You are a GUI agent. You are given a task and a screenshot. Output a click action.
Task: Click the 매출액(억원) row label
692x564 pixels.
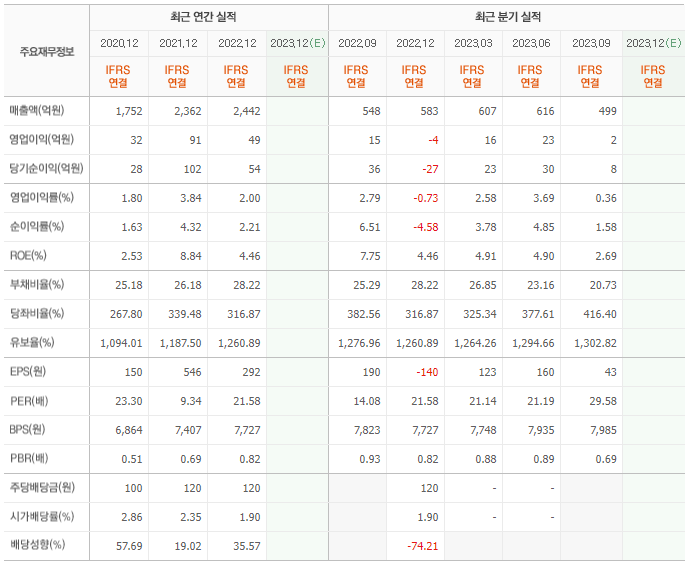(37, 110)
